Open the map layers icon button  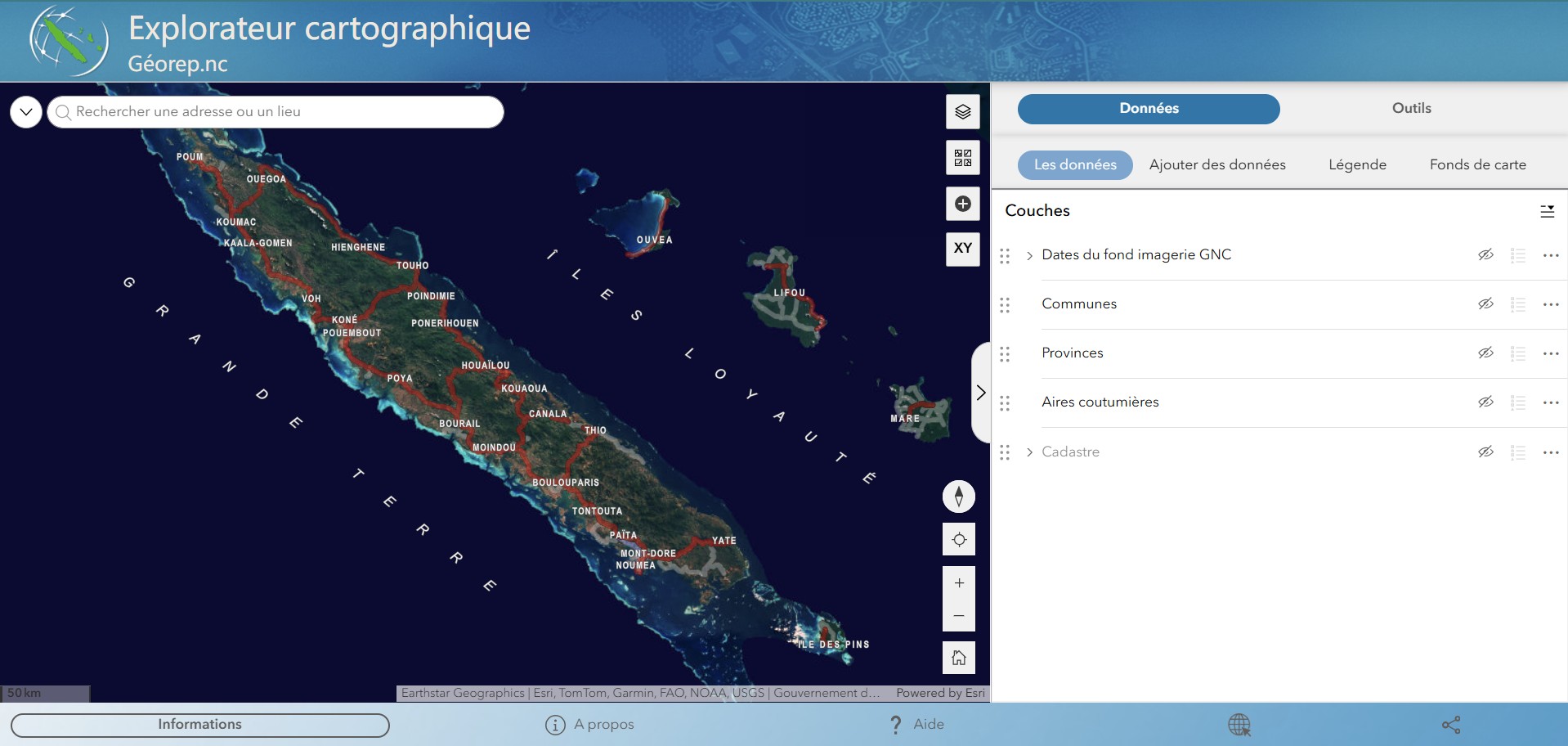pos(963,112)
